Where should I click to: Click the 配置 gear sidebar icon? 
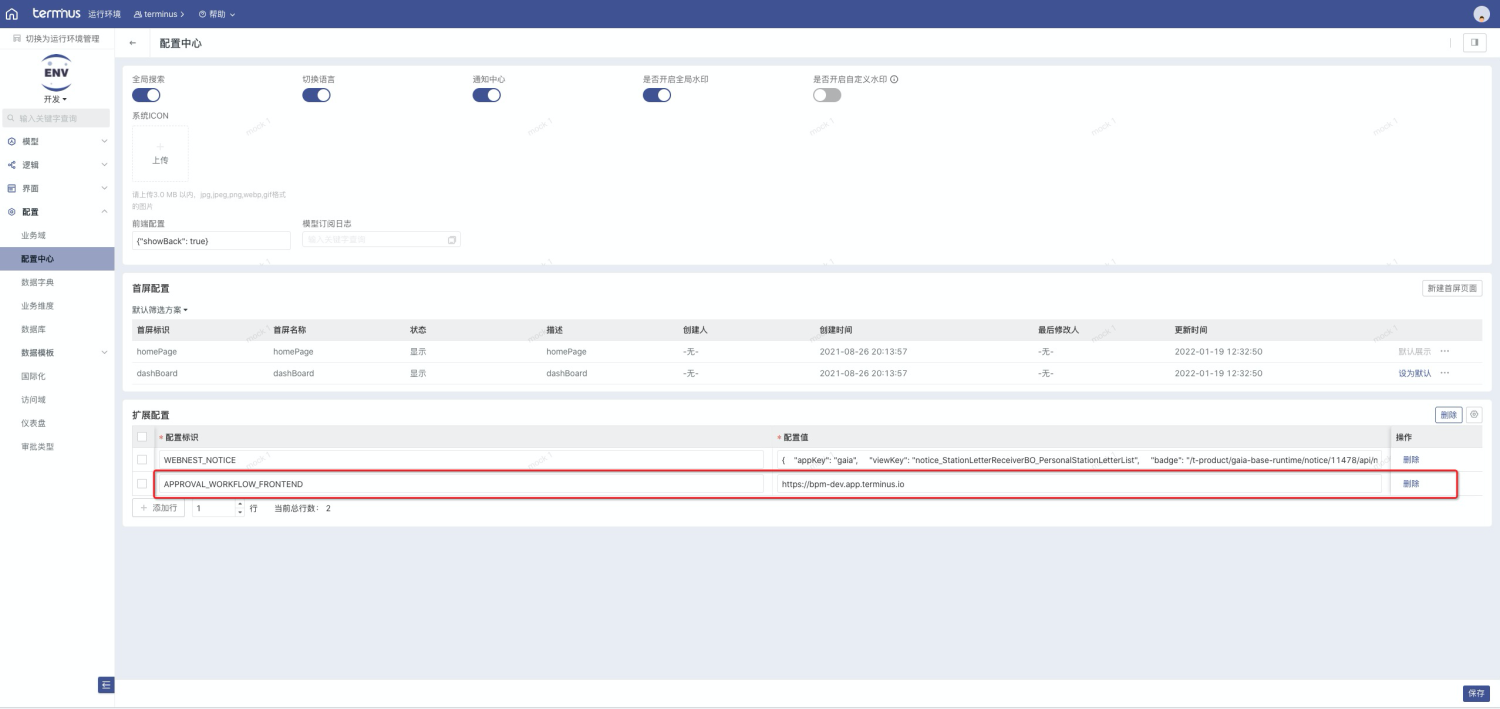[12, 212]
